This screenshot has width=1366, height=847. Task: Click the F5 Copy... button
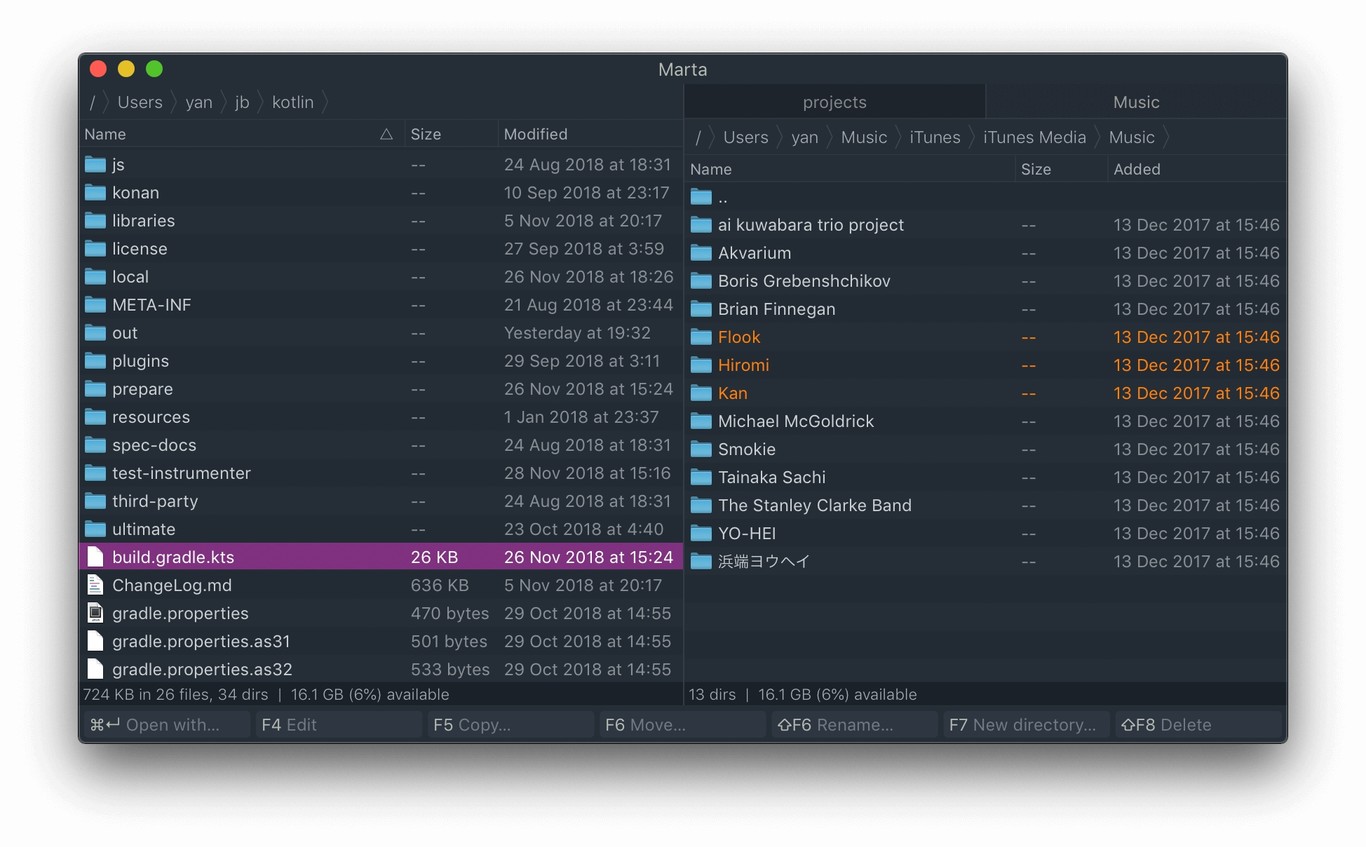[511, 724]
